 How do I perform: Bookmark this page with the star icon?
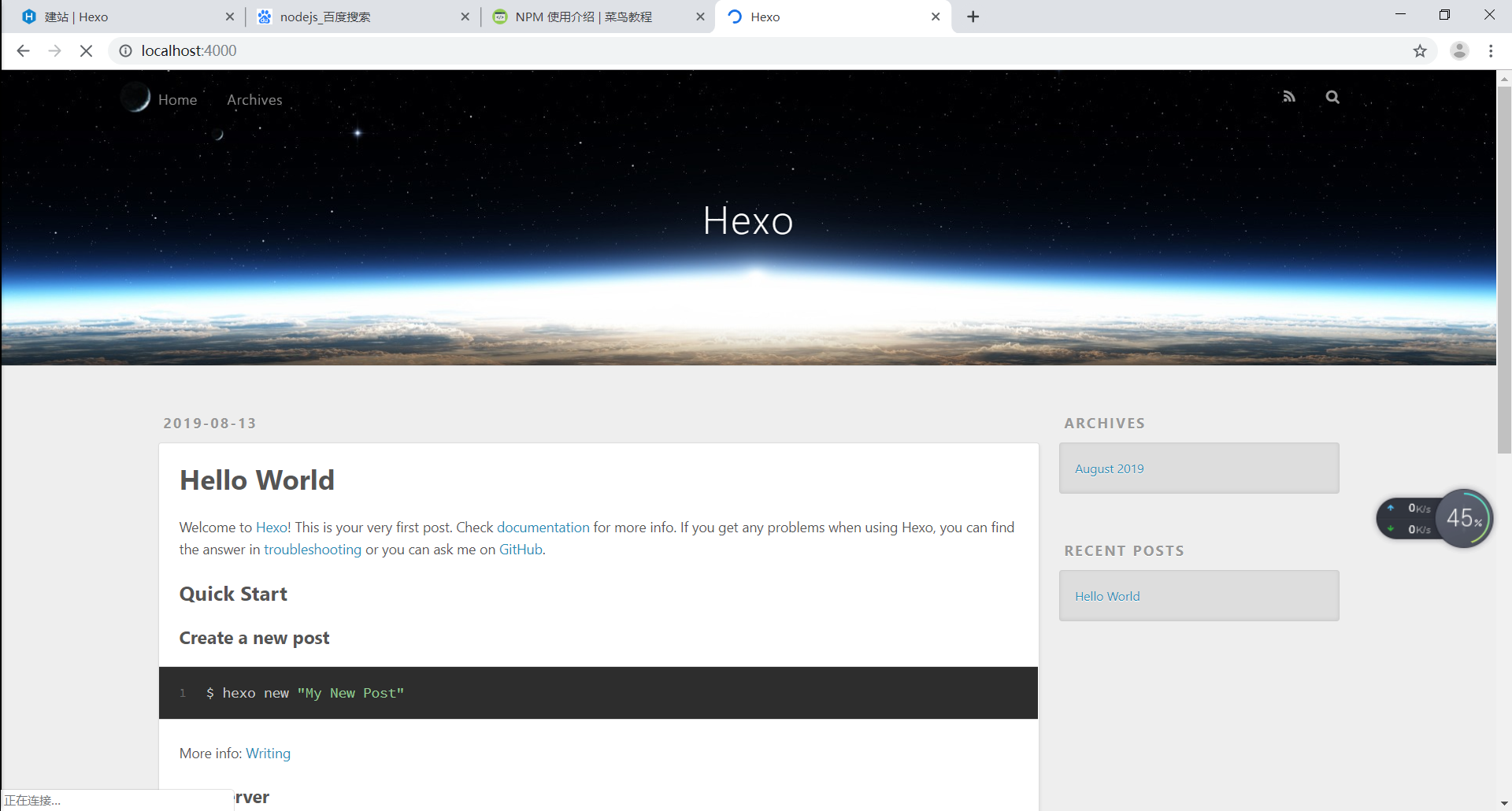1420,51
